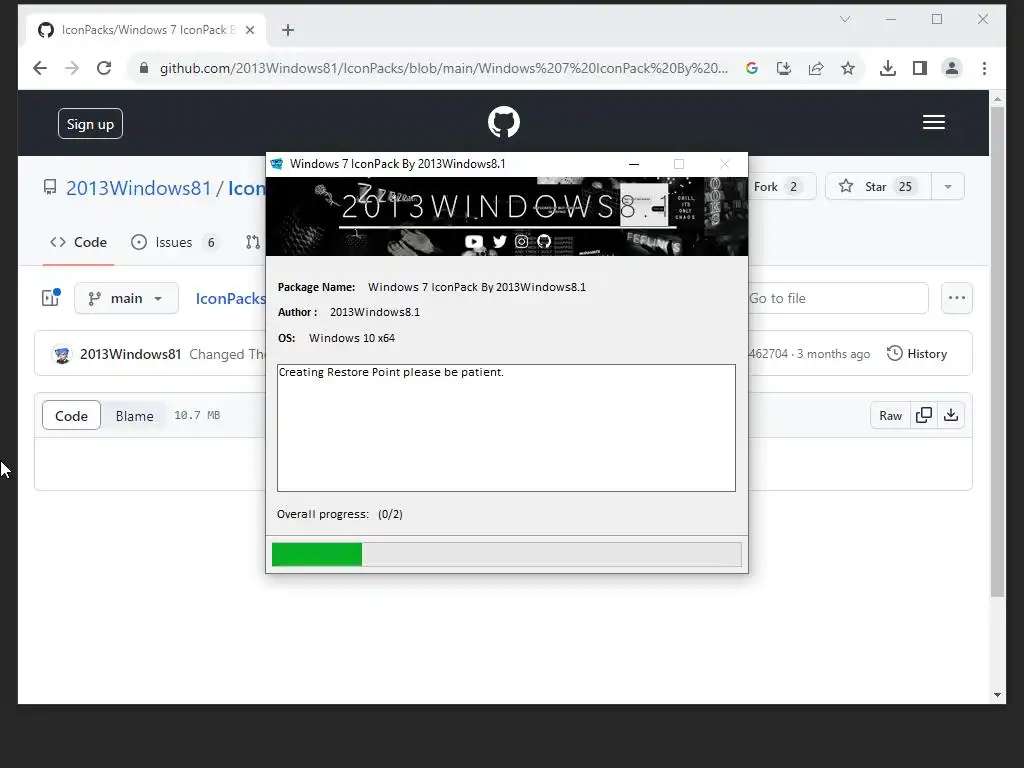This screenshot has height=768, width=1024.
Task: Open Instagram icon in installer banner
Action: [x=521, y=242]
